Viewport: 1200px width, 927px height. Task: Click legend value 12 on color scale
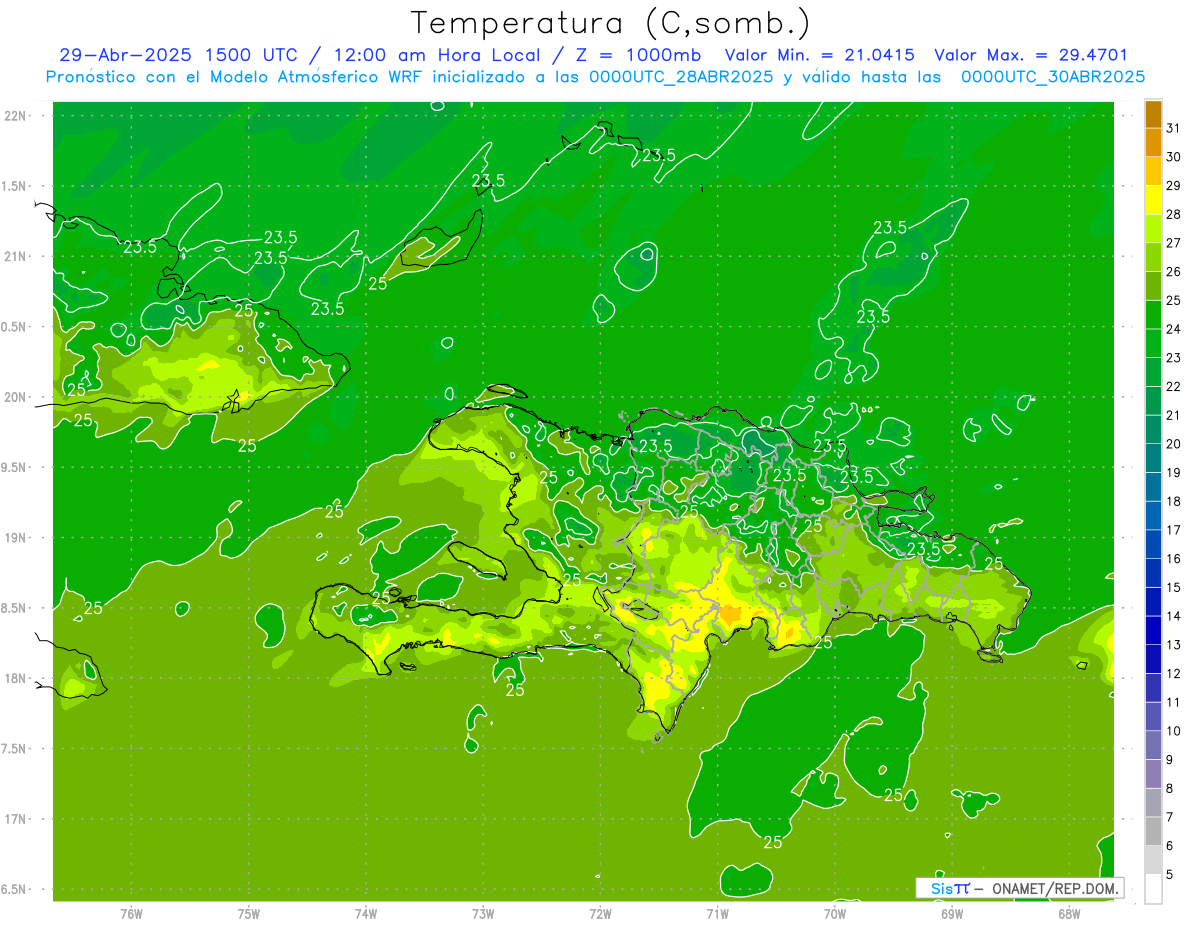point(1173,673)
